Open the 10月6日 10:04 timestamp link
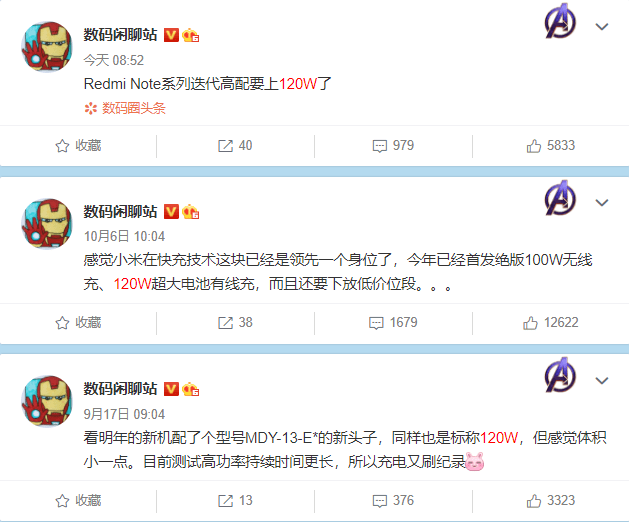Screen dimensions: 629x522 coord(124,236)
